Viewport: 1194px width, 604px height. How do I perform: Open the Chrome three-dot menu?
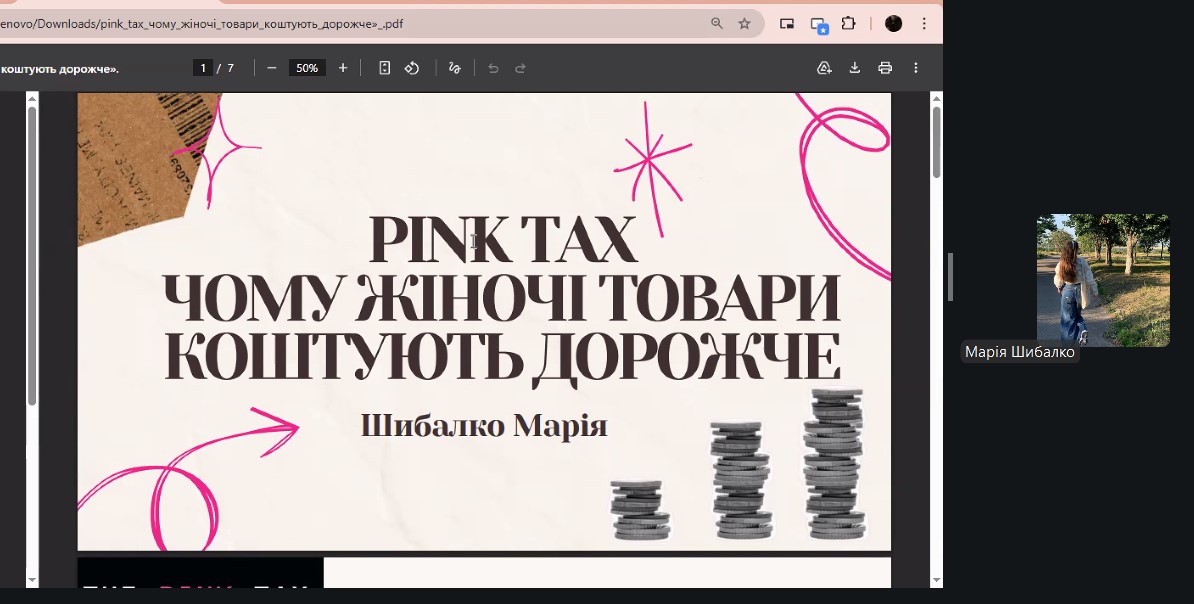924,23
